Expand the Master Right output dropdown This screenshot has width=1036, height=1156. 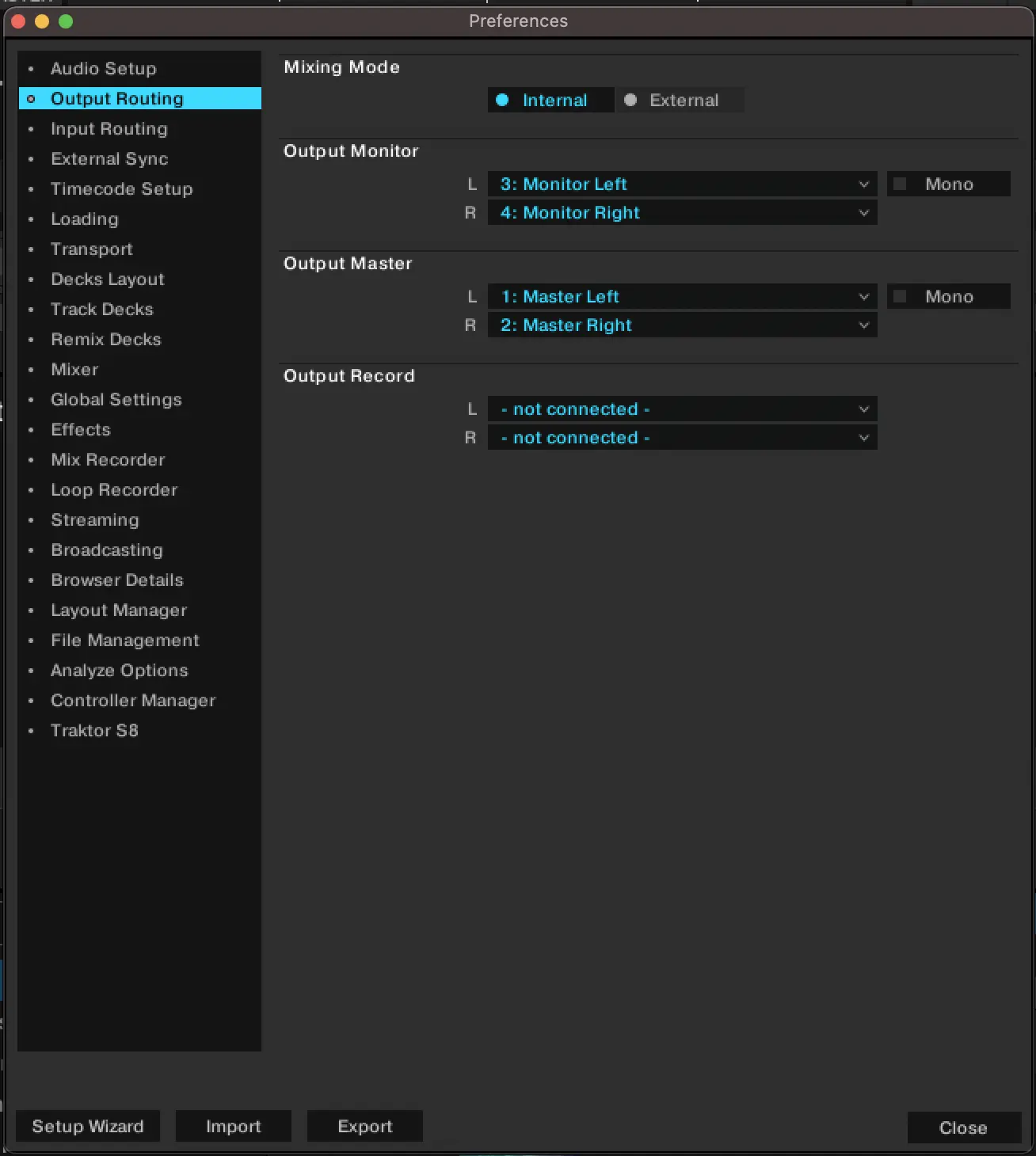coord(682,325)
